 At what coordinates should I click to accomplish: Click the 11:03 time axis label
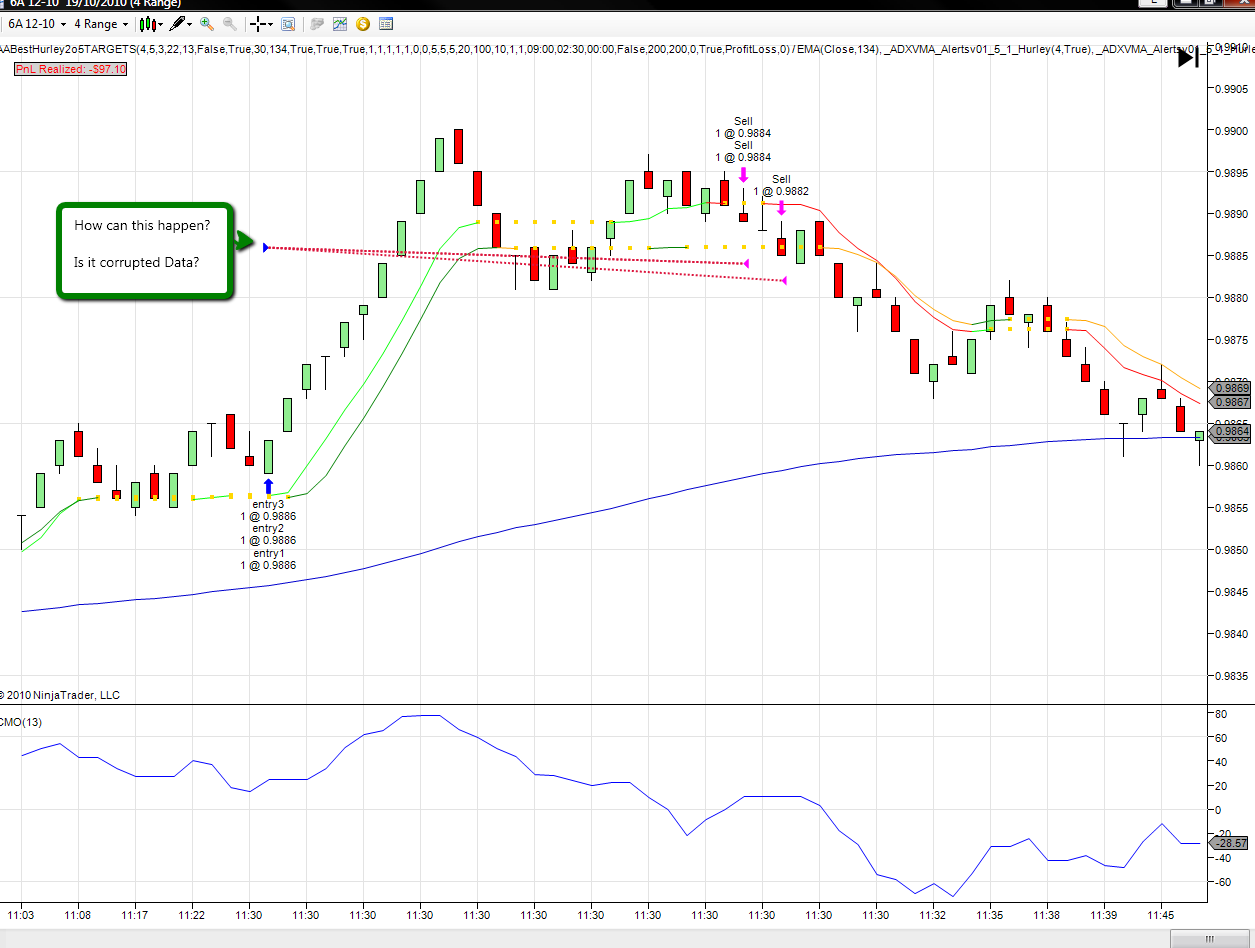(21, 914)
